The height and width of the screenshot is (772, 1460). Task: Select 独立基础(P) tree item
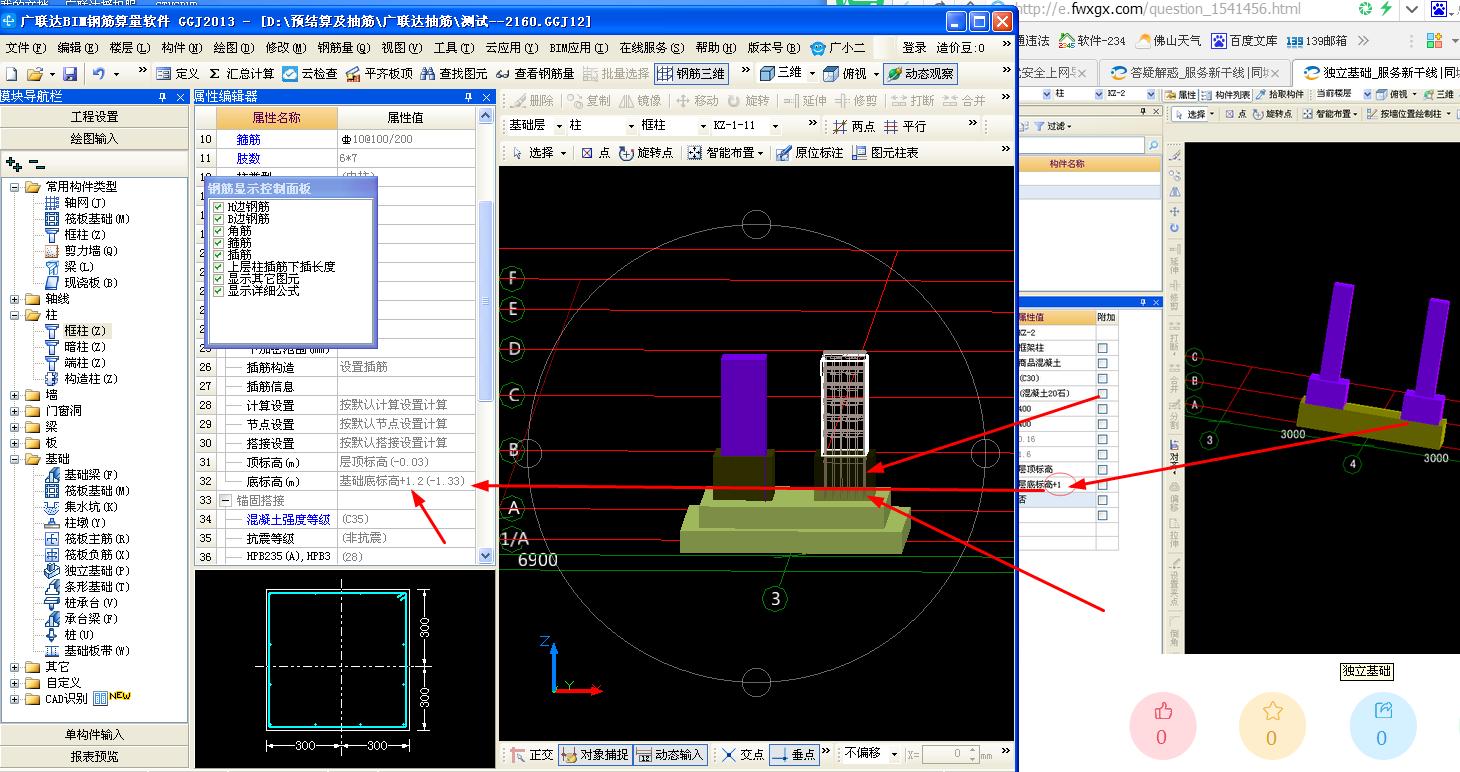pos(97,571)
